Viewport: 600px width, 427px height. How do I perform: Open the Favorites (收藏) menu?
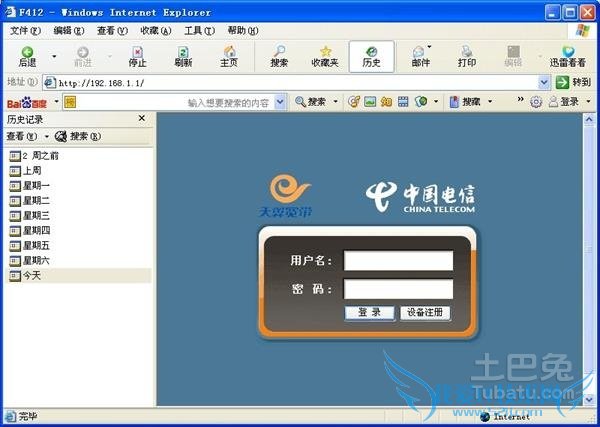click(156, 31)
